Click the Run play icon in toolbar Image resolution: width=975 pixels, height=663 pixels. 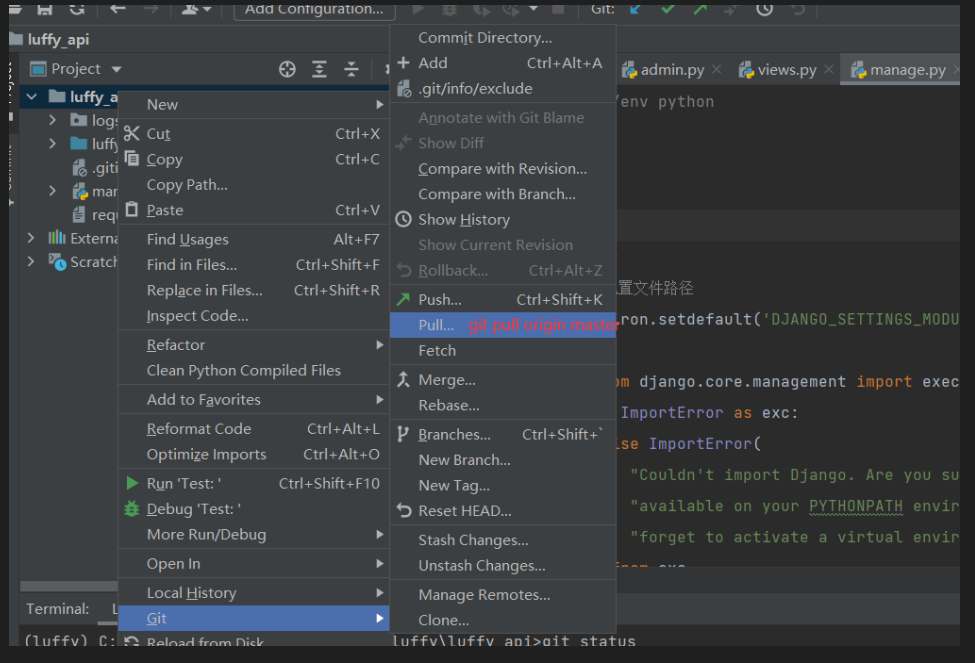[x=418, y=9]
